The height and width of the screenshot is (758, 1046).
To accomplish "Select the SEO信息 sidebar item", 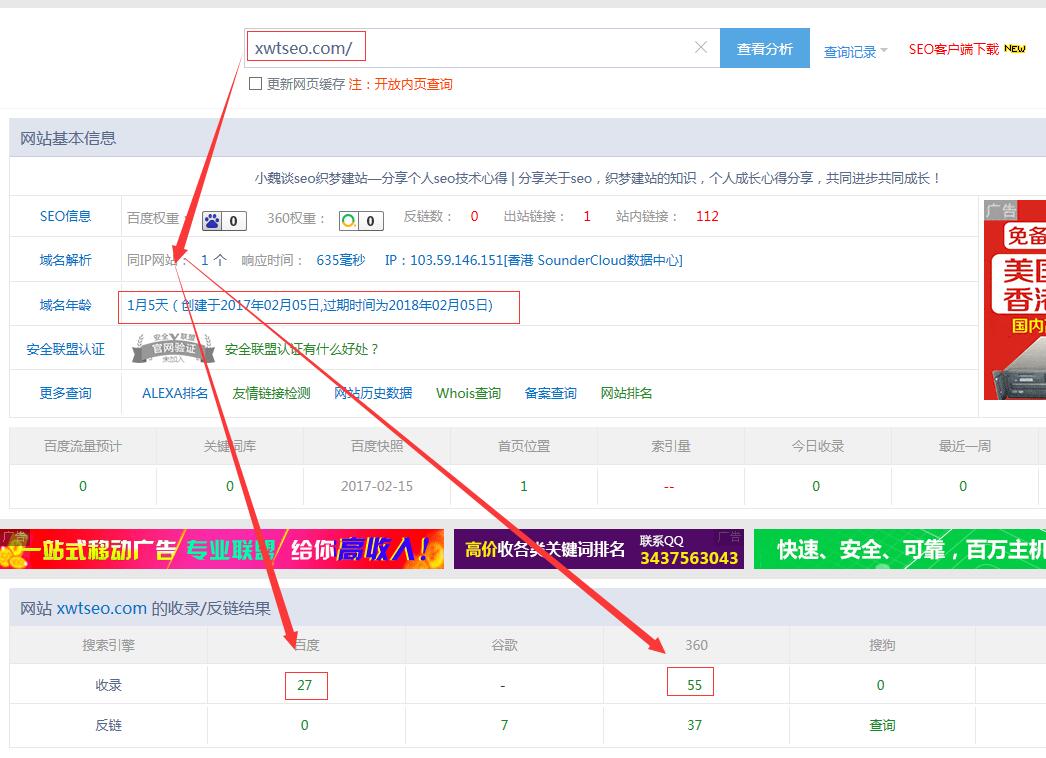I will (65, 216).
